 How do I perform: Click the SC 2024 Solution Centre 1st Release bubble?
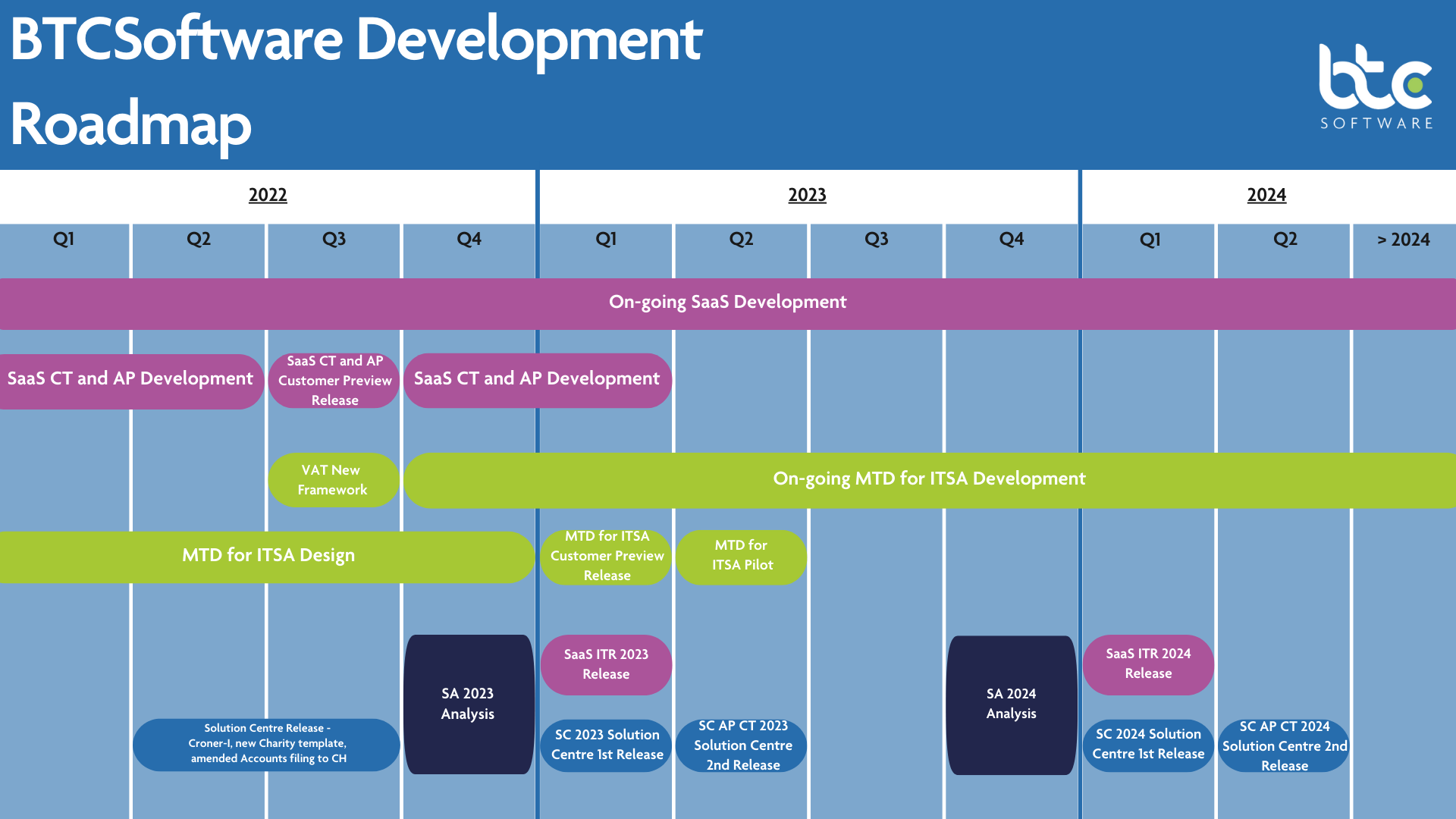(x=1147, y=745)
